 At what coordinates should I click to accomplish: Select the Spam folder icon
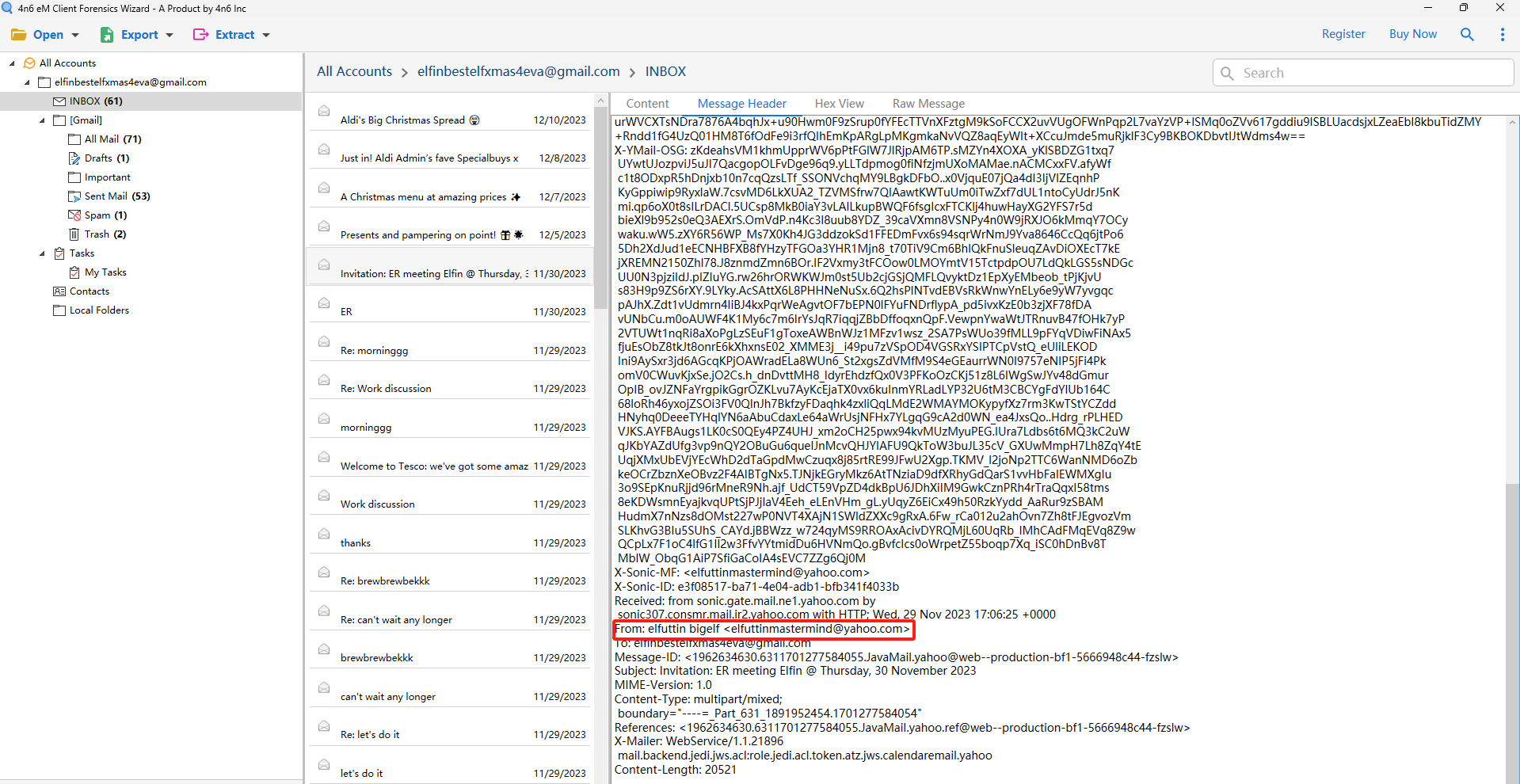point(74,215)
